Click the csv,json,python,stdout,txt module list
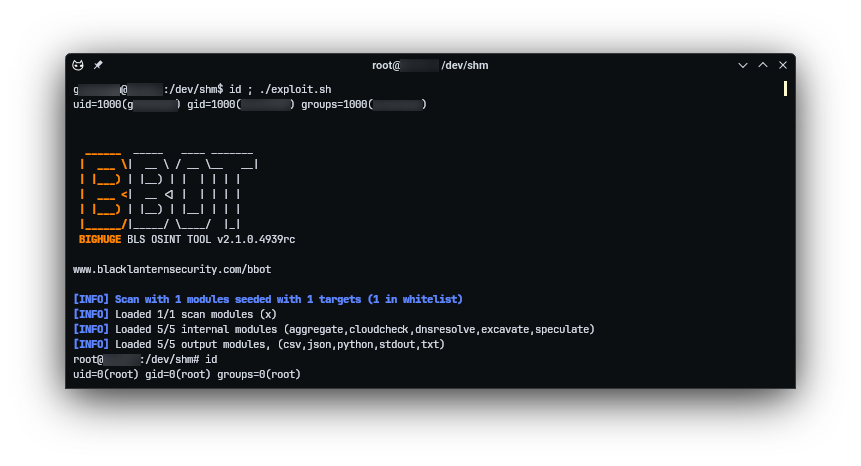 [x=381, y=344]
